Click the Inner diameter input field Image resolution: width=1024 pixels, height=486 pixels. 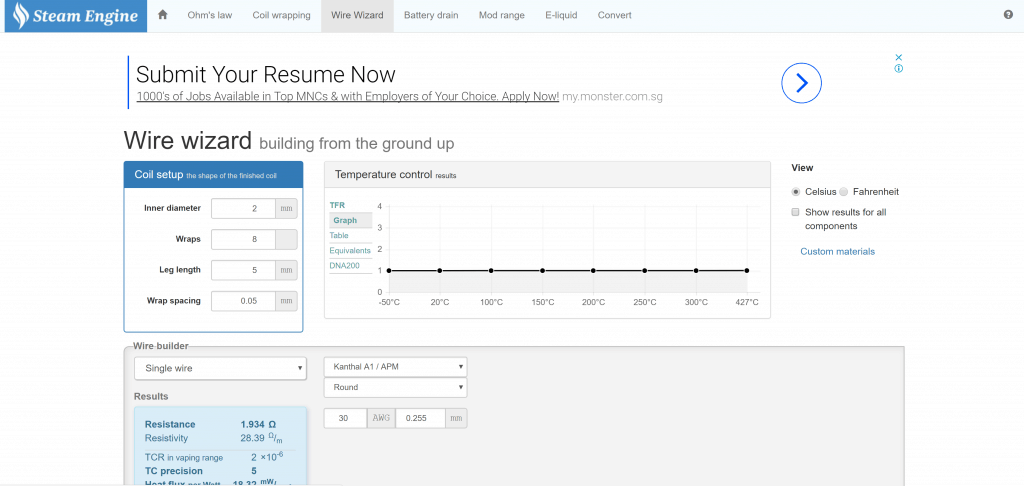[243, 208]
